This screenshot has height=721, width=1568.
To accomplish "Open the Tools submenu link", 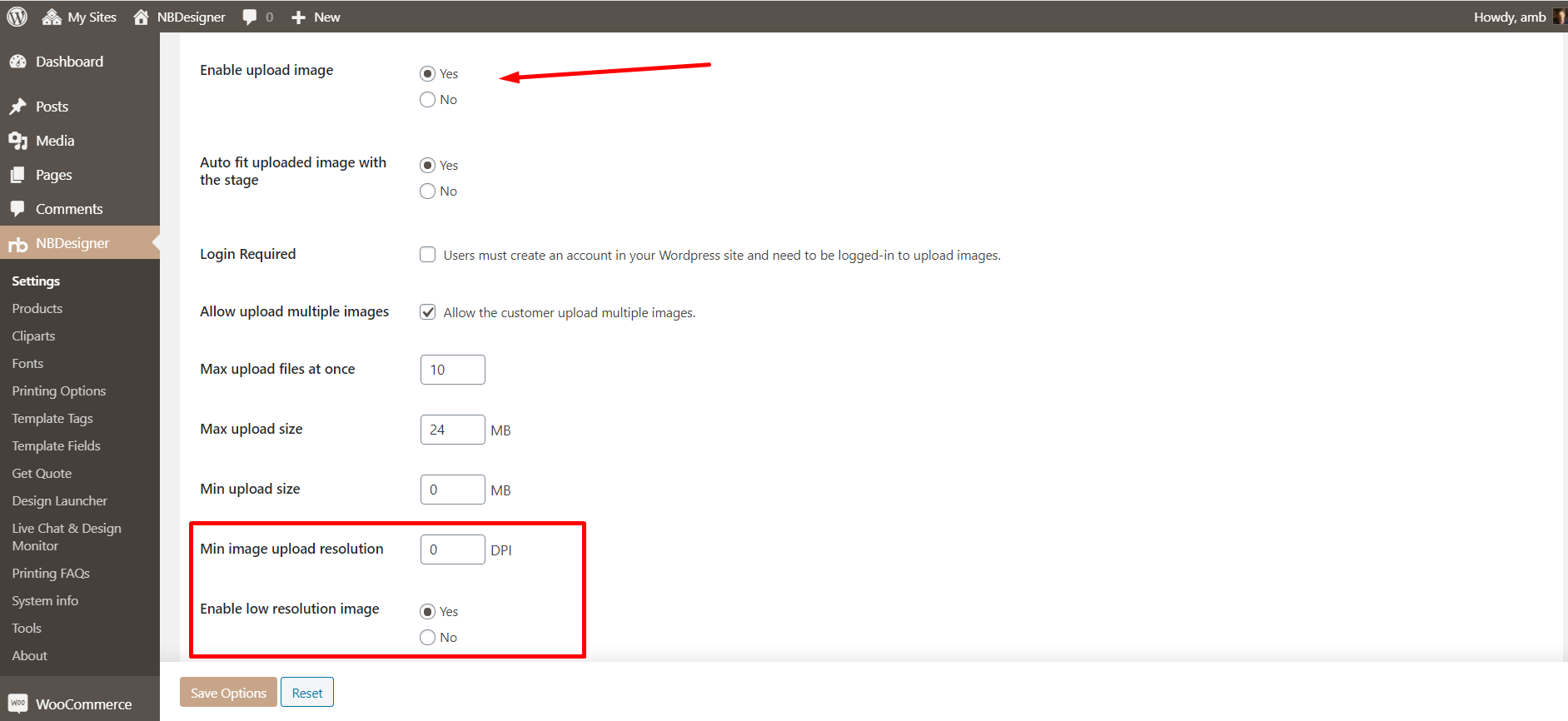I will 27,628.
